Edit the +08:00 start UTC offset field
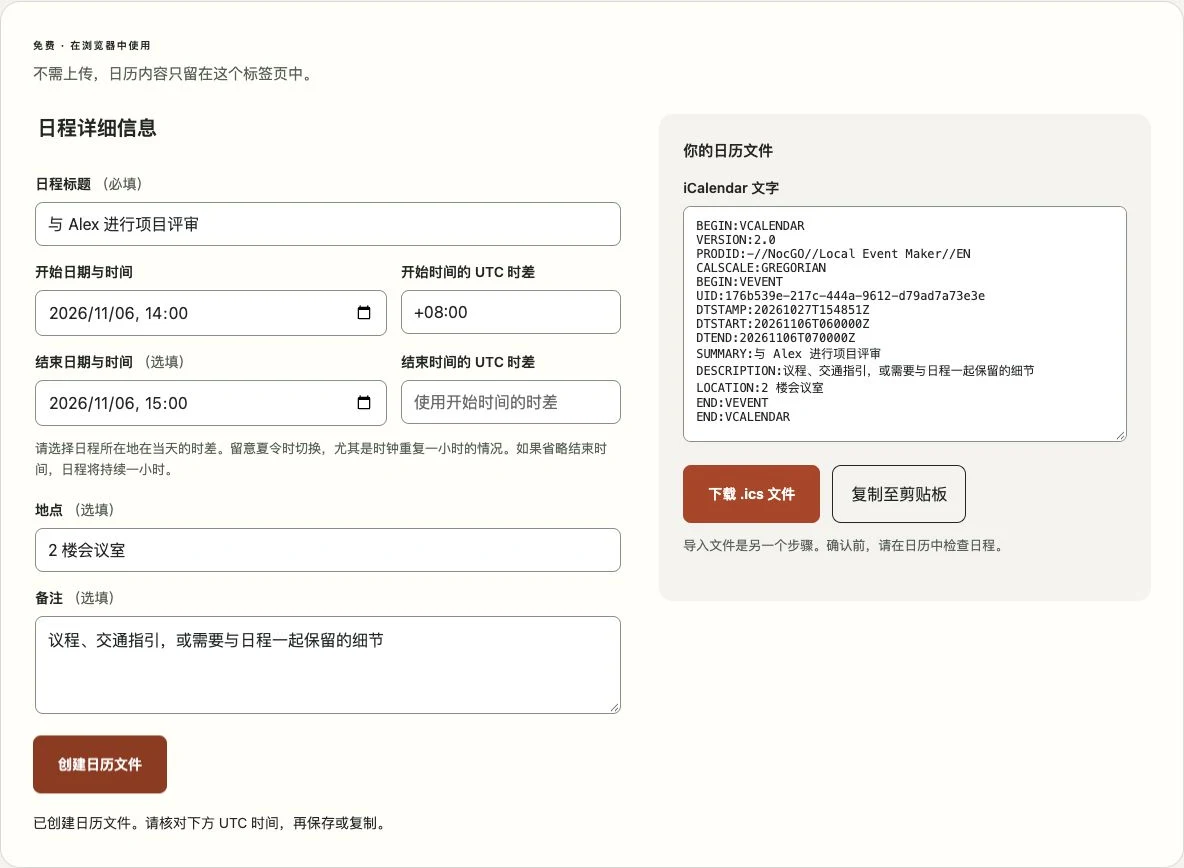Image resolution: width=1184 pixels, height=868 pixels. (x=510, y=312)
